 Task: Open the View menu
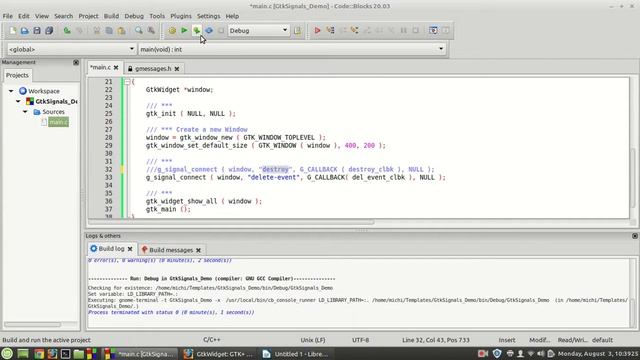pyautogui.click(x=42, y=16)
